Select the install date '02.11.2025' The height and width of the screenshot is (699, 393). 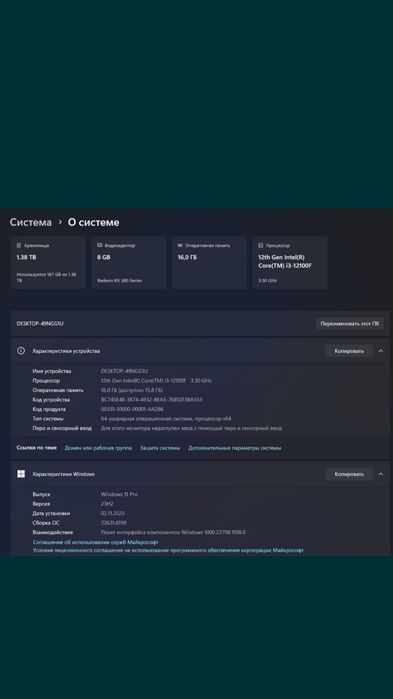pyautogui.click(x=114, y=513)
